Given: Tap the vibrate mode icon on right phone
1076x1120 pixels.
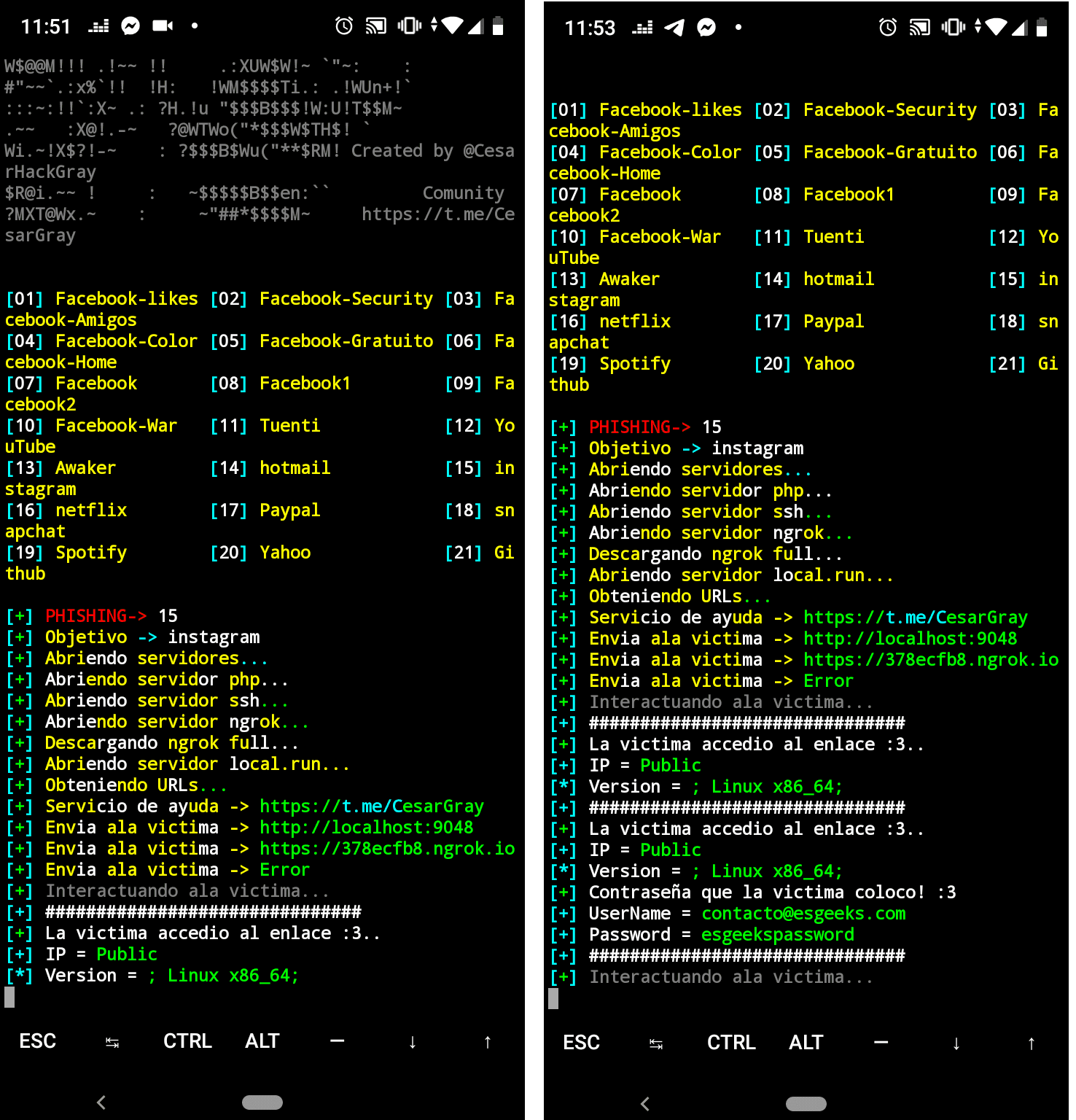Looking at the screenshot, I should point(954,28).
